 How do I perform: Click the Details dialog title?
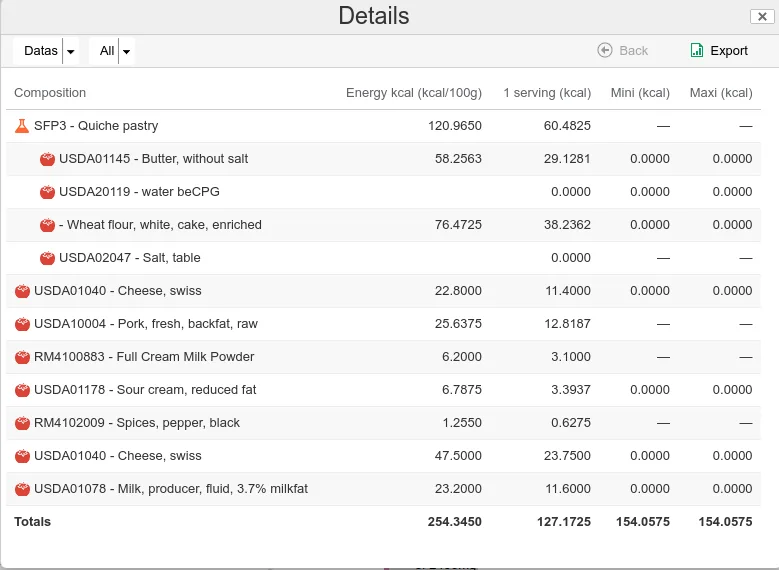[374, 15]
